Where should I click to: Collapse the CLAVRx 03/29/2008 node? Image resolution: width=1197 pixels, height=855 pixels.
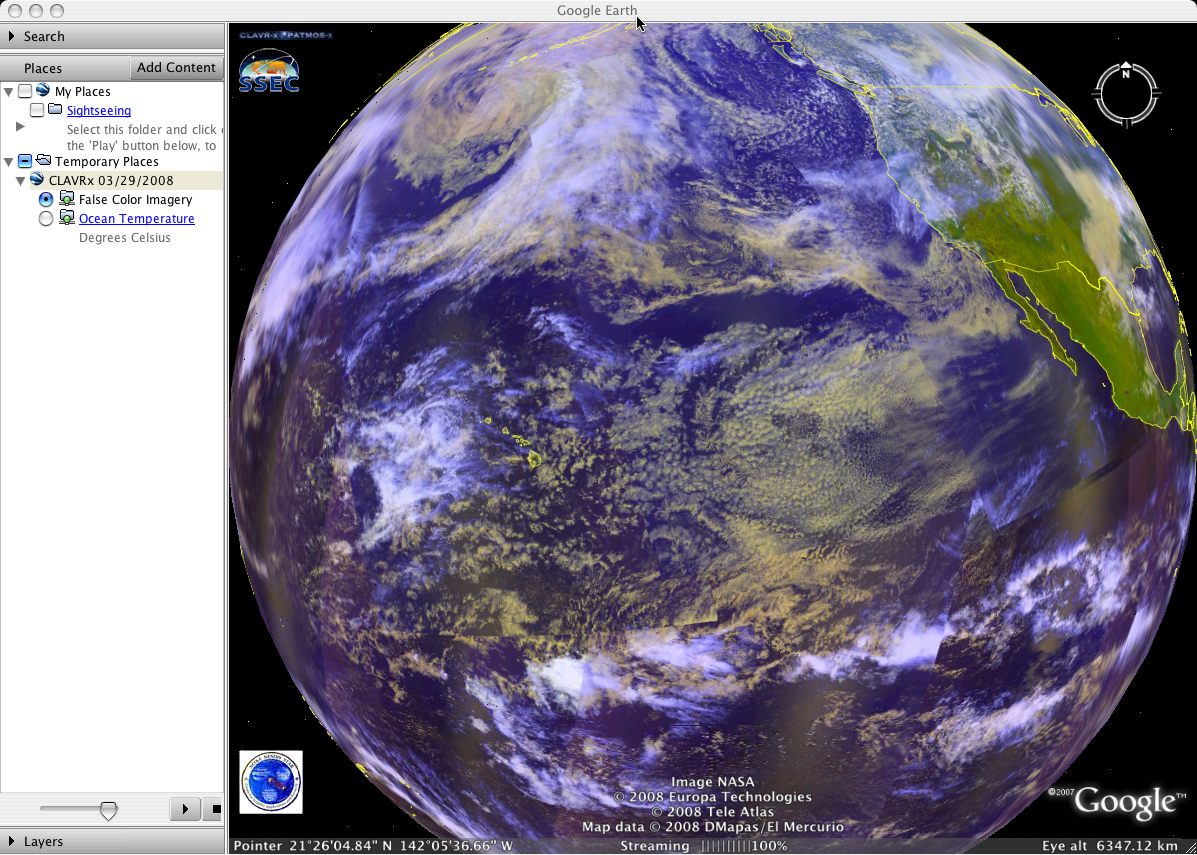(x=21, y=181)
